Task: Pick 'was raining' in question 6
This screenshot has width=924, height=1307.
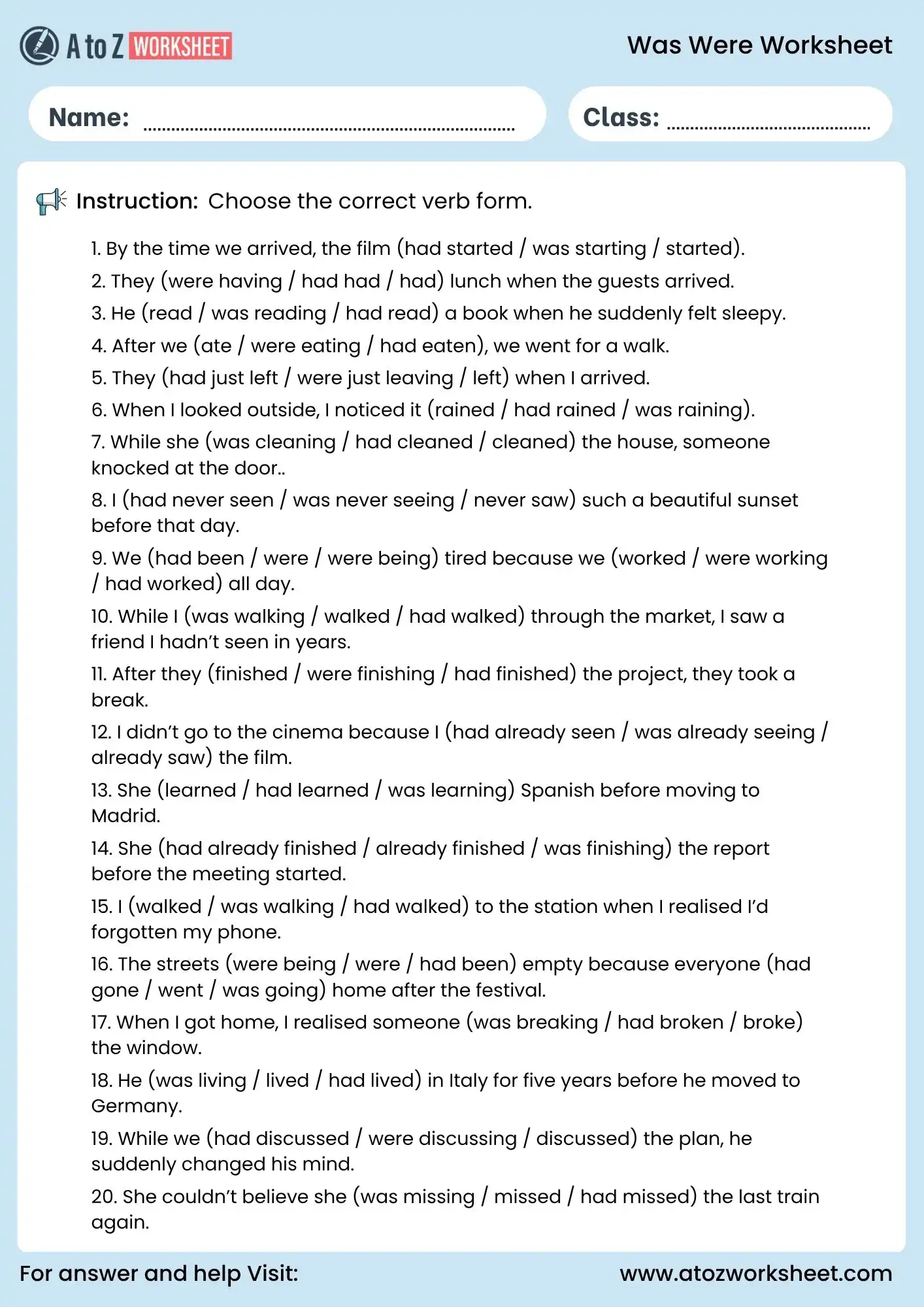Action: [690, 410]
